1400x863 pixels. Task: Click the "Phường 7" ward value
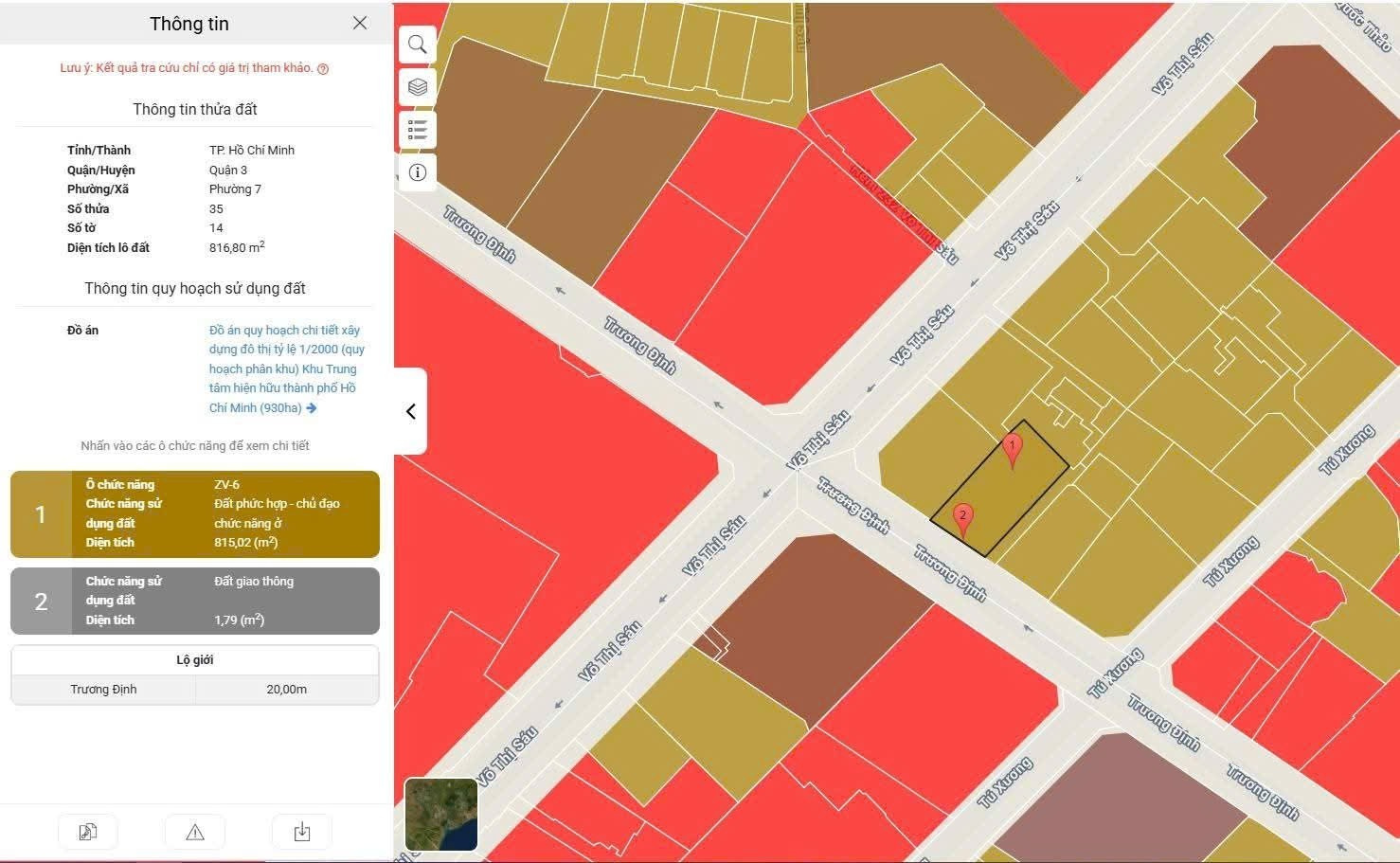(x=235, y=189)
